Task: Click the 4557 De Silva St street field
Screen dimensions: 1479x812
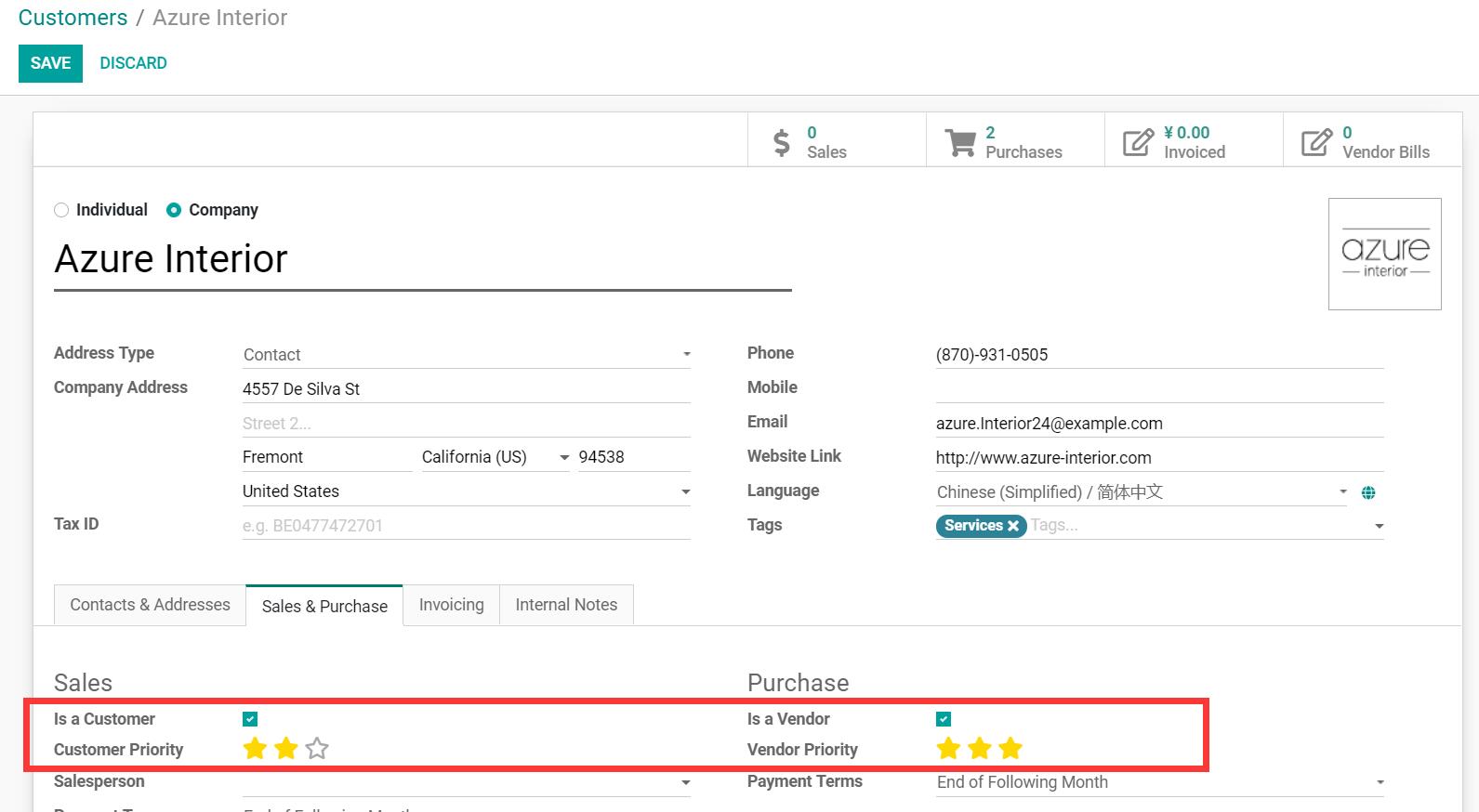Action: tap(466, 389)
